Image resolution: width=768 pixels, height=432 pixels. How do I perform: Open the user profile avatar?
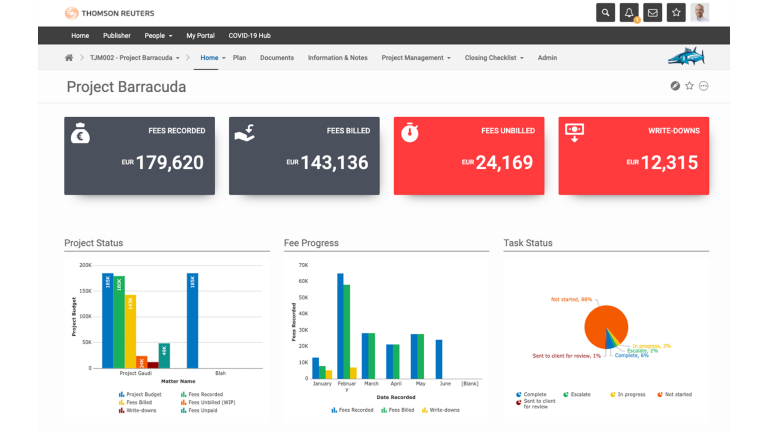pos(699,13)
